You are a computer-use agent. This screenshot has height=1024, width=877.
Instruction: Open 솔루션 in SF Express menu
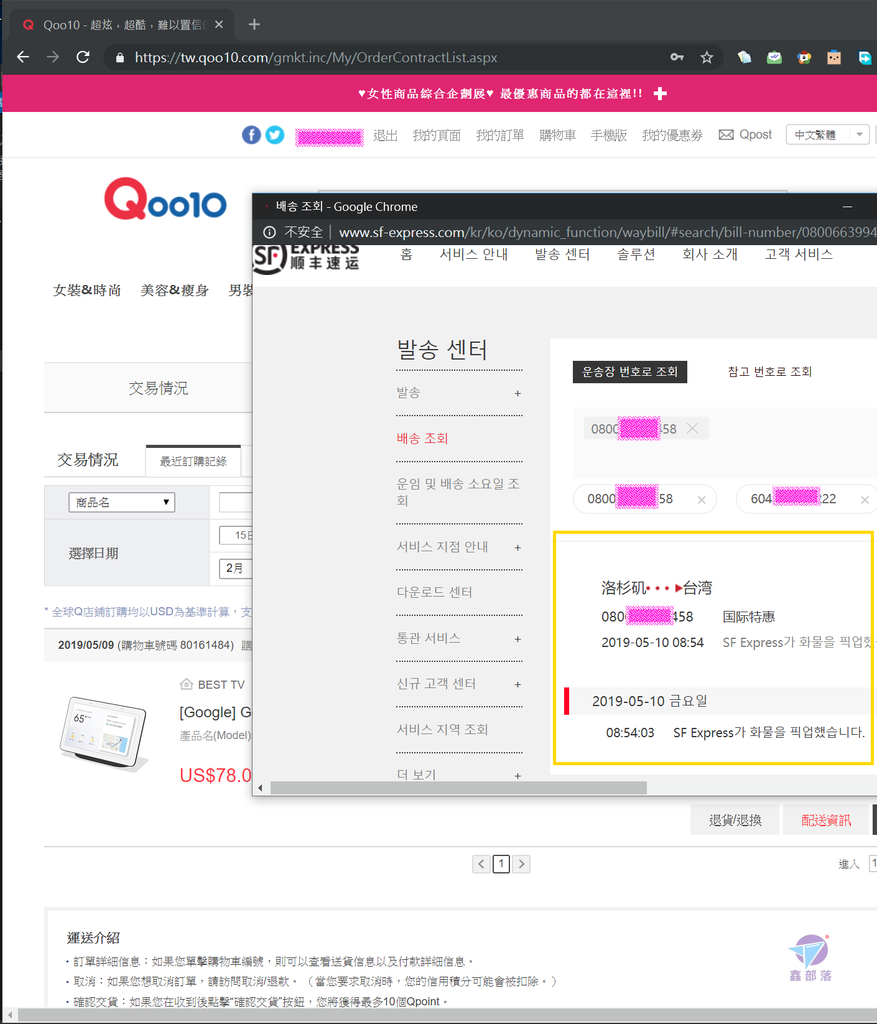pos(636,254)
